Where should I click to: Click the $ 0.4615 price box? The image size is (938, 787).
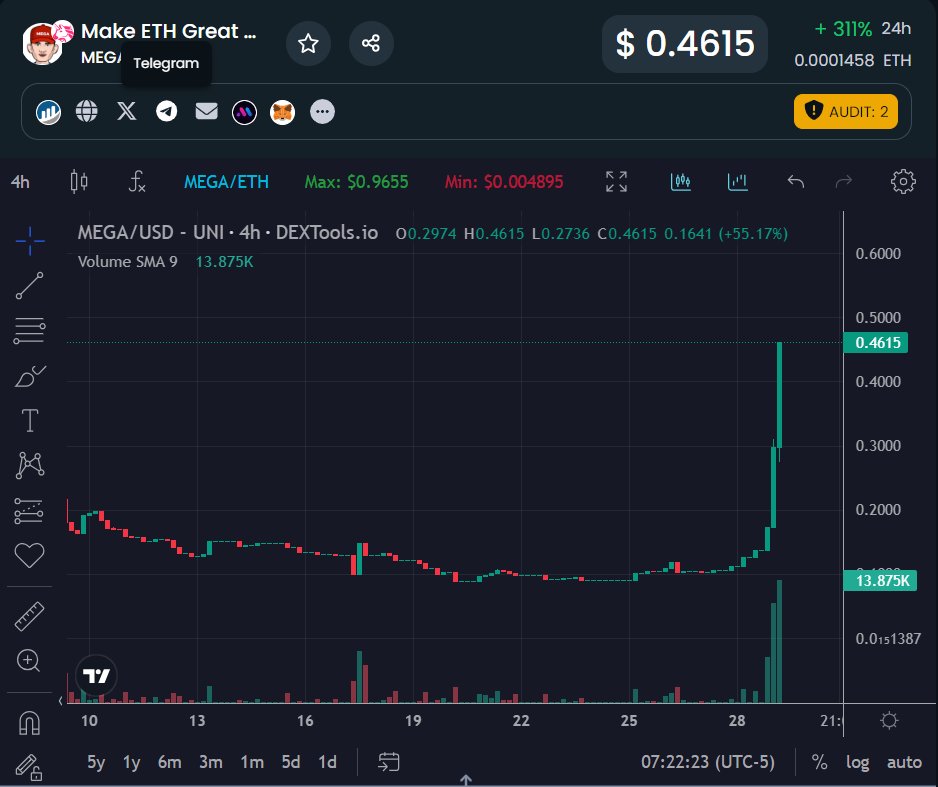(684, 44)
